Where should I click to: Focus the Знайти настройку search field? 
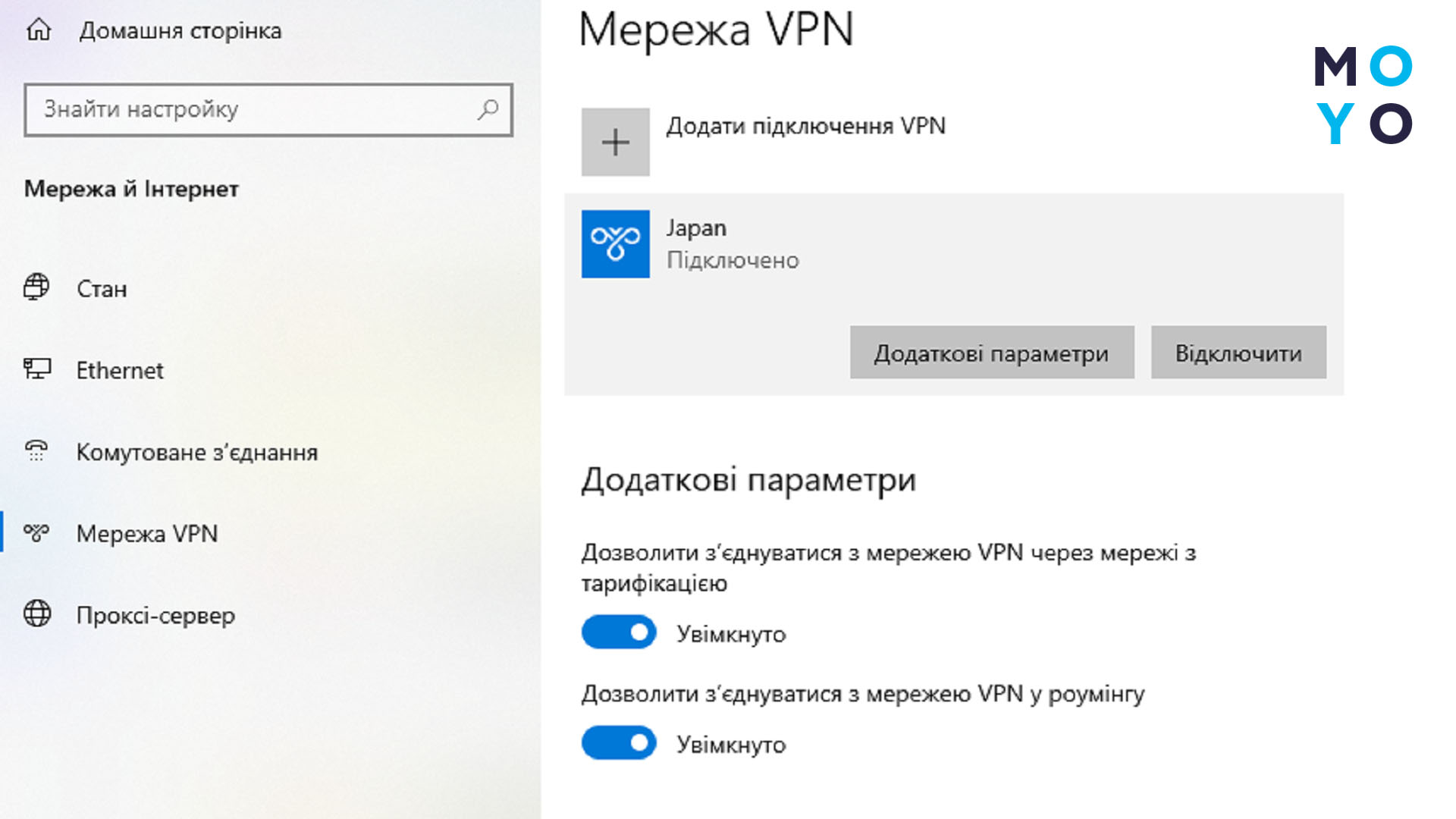click(268, 110)
